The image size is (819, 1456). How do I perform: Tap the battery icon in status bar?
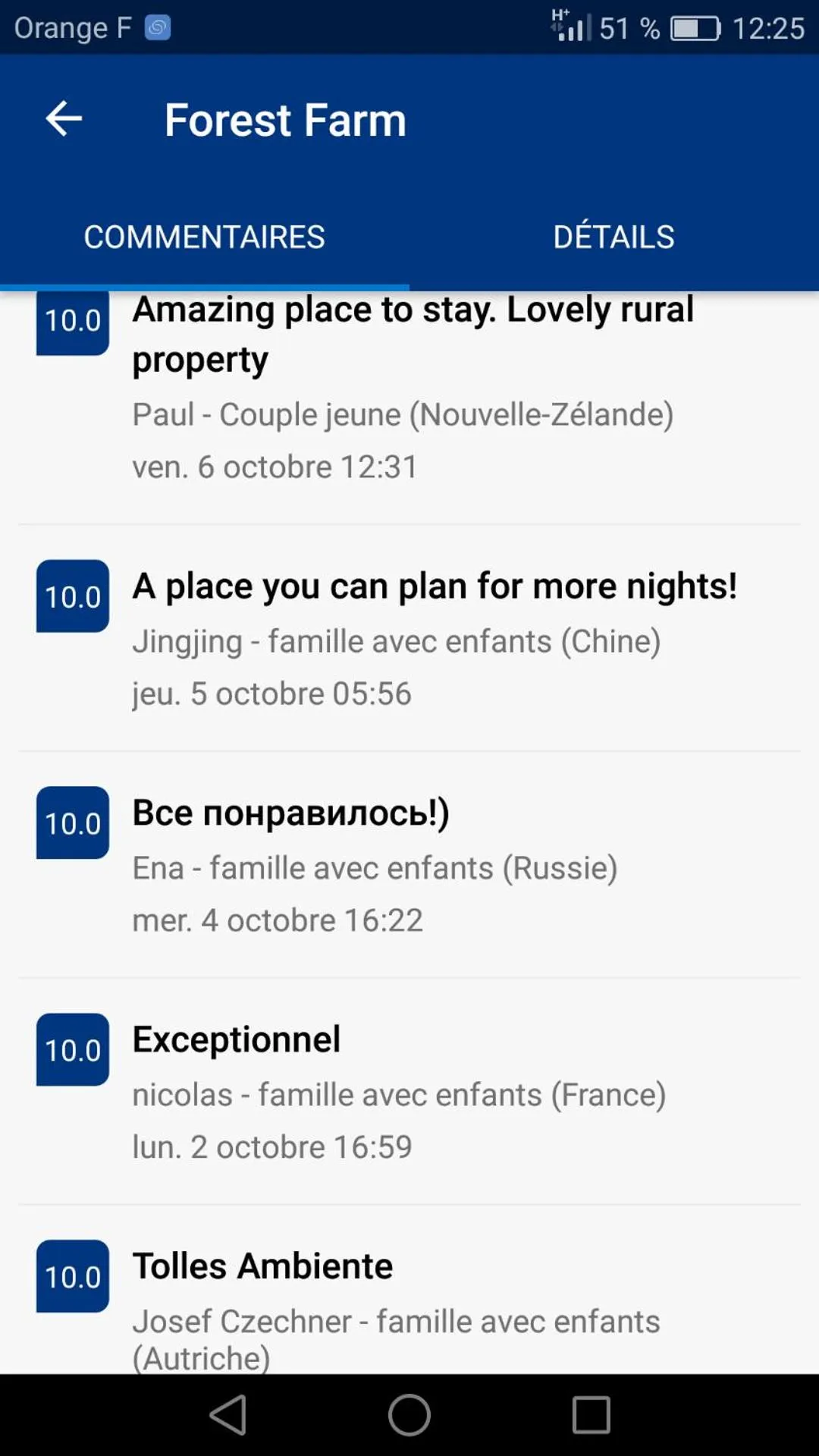(x=695, y=29)
